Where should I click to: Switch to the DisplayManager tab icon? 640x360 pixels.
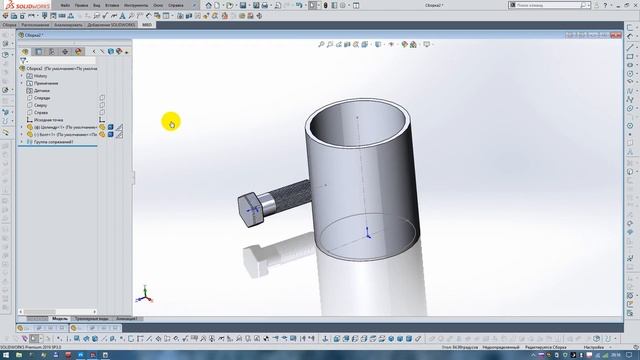tap(78, 51)
